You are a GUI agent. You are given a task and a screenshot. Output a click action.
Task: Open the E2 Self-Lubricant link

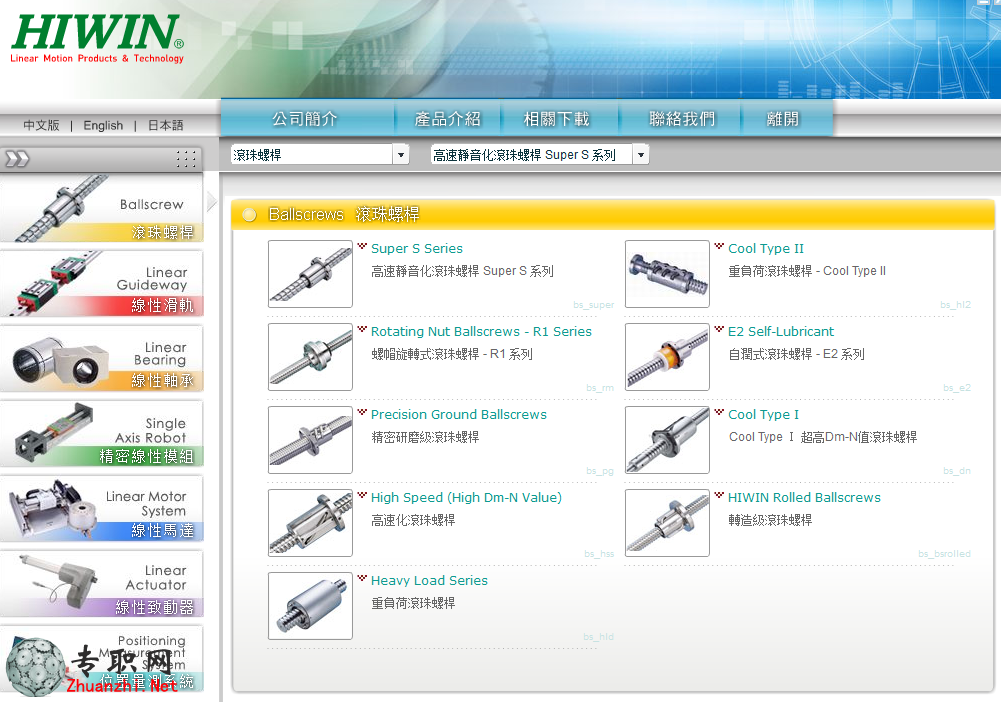pyautogui.click(x=781, y=332)
